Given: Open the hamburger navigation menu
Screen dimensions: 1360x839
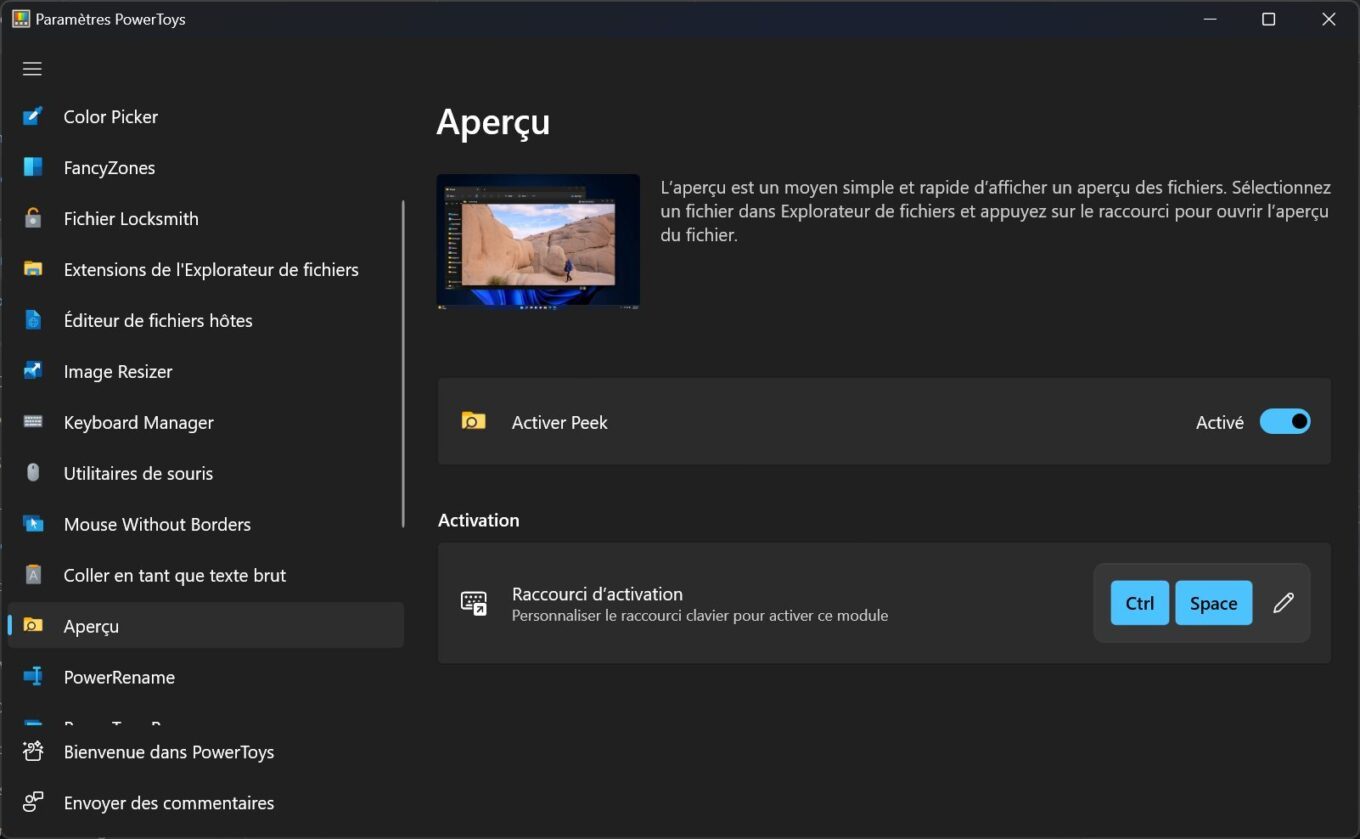Looking at the screenshot, I should (32, 69).
